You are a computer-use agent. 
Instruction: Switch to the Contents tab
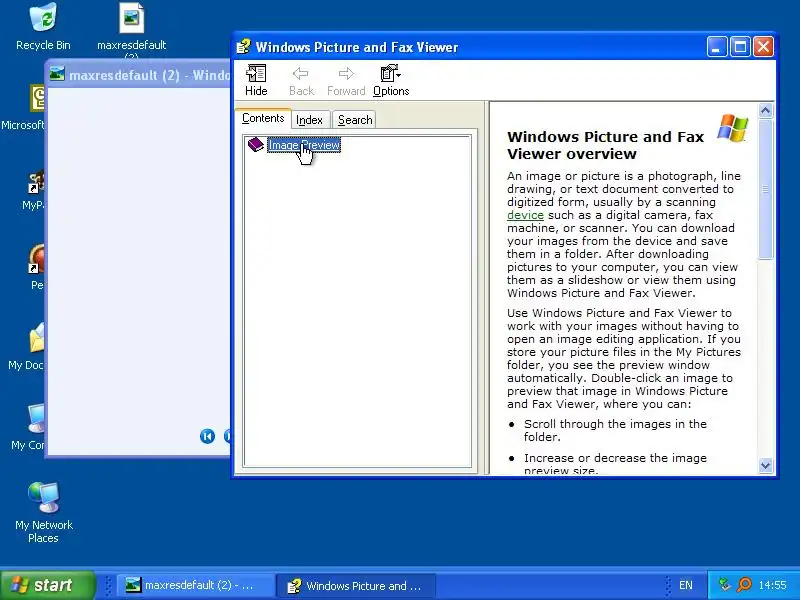pyautogui.click(x=263, y=118)
